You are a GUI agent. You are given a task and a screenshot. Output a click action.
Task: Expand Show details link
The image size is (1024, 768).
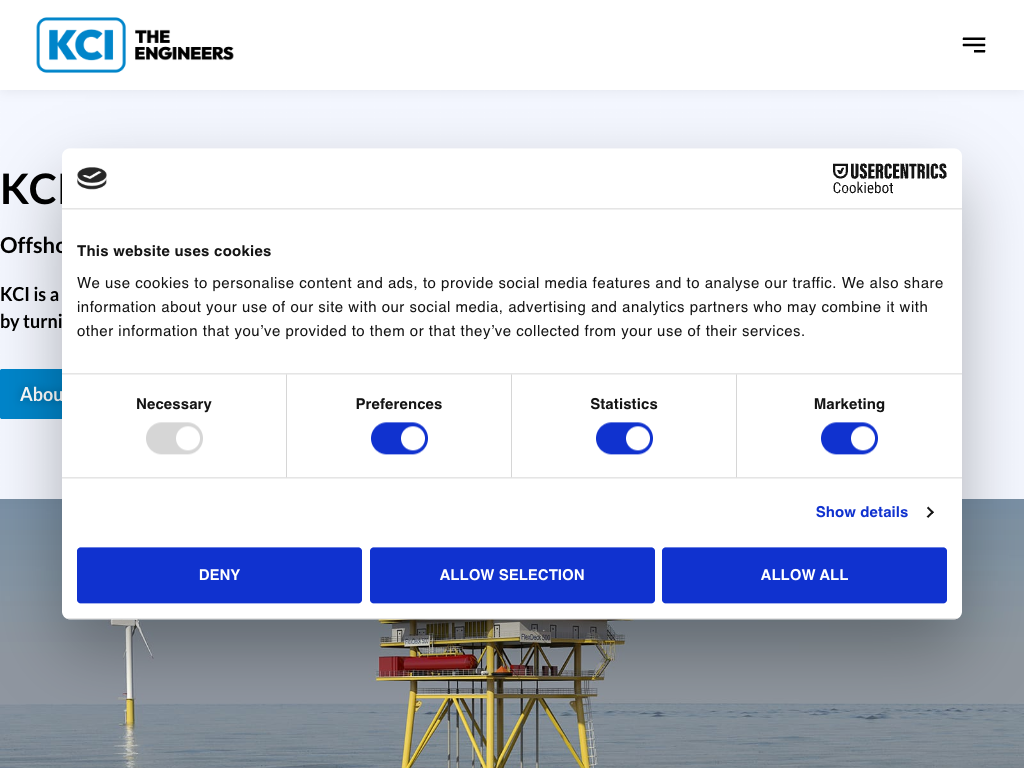pos(861,512)
